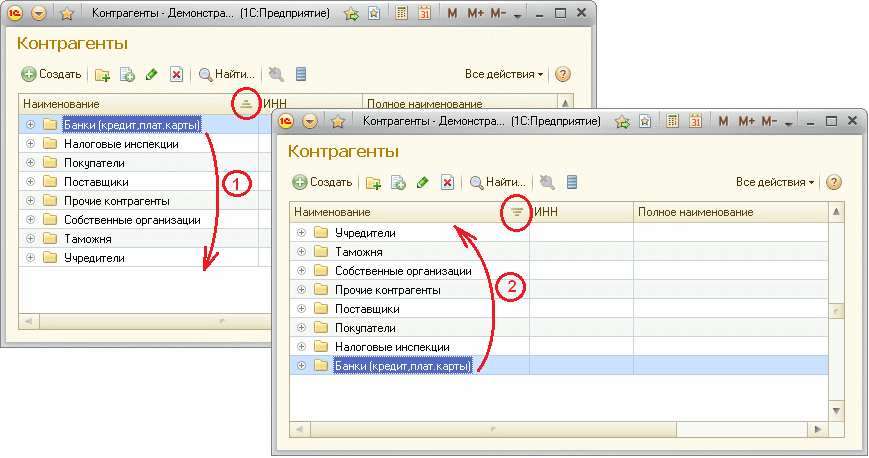
Task: Open Все действия menu in back window
Action: [504, 74]
